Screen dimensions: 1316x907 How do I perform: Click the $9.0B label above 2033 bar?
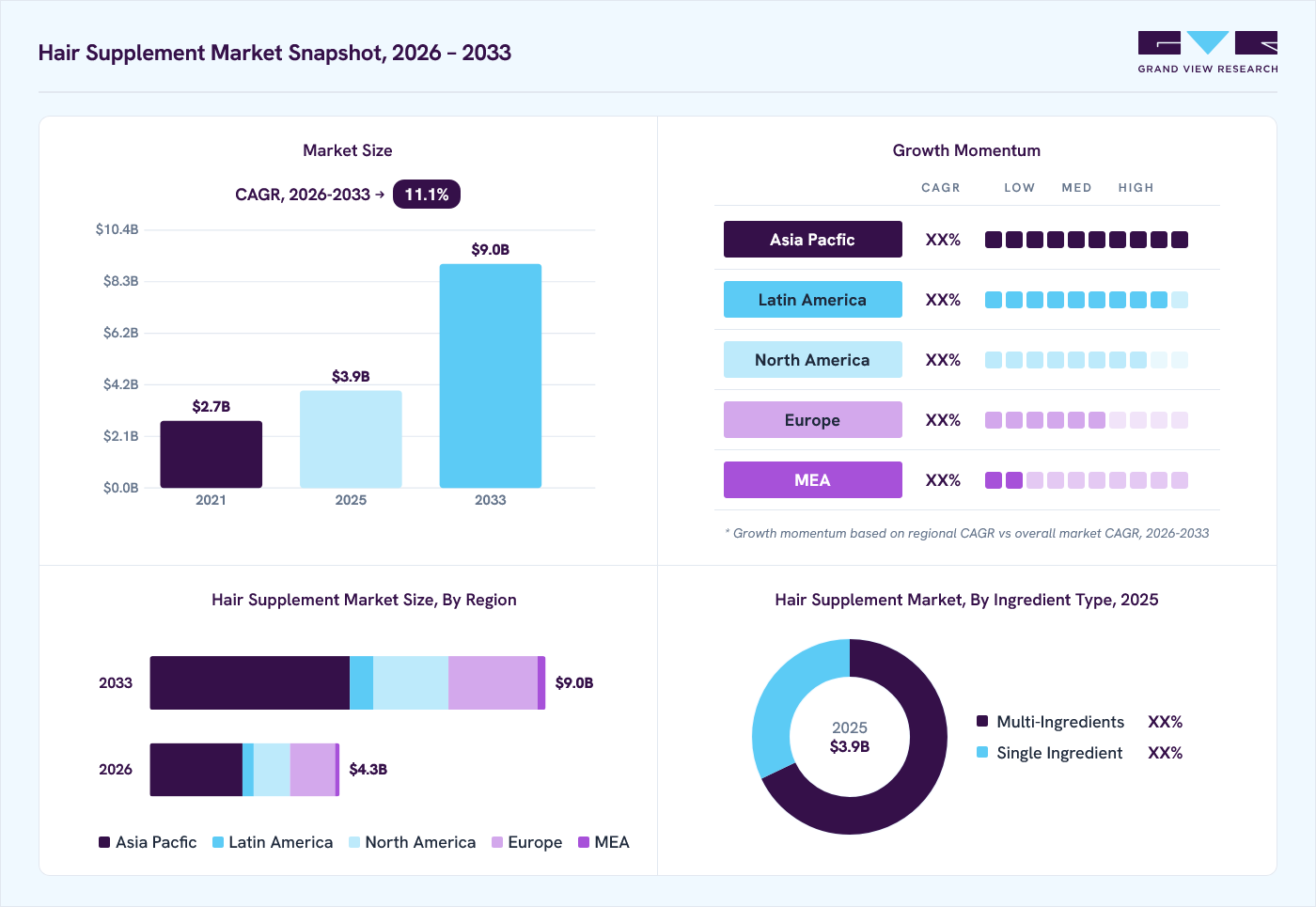[x=491, y=249]
